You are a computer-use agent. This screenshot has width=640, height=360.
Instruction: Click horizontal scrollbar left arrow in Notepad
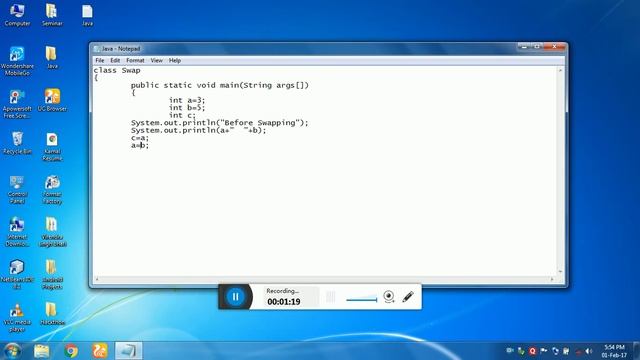point(97,279)
